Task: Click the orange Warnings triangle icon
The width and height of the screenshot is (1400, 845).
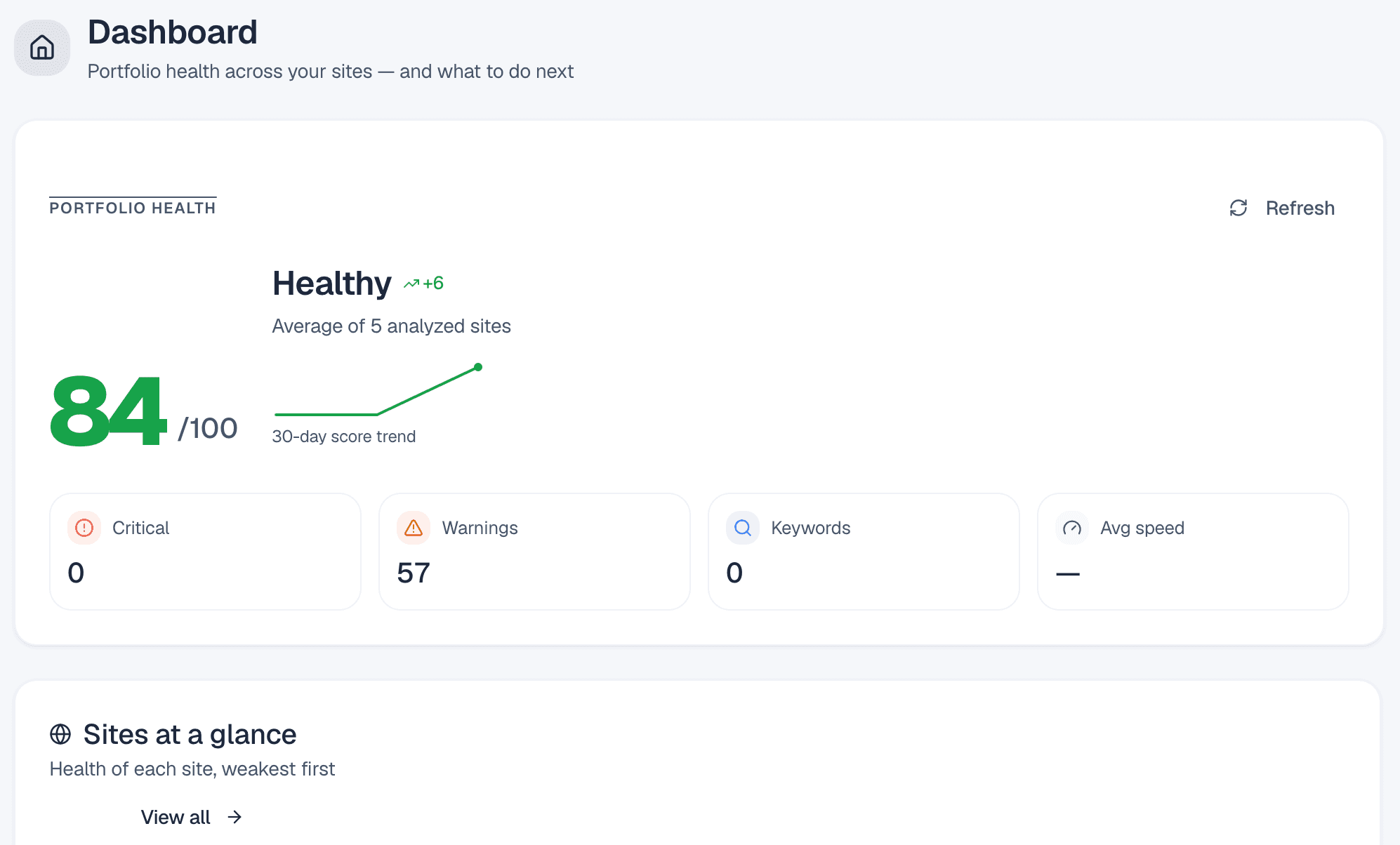Action: click(x=414, y=528)
